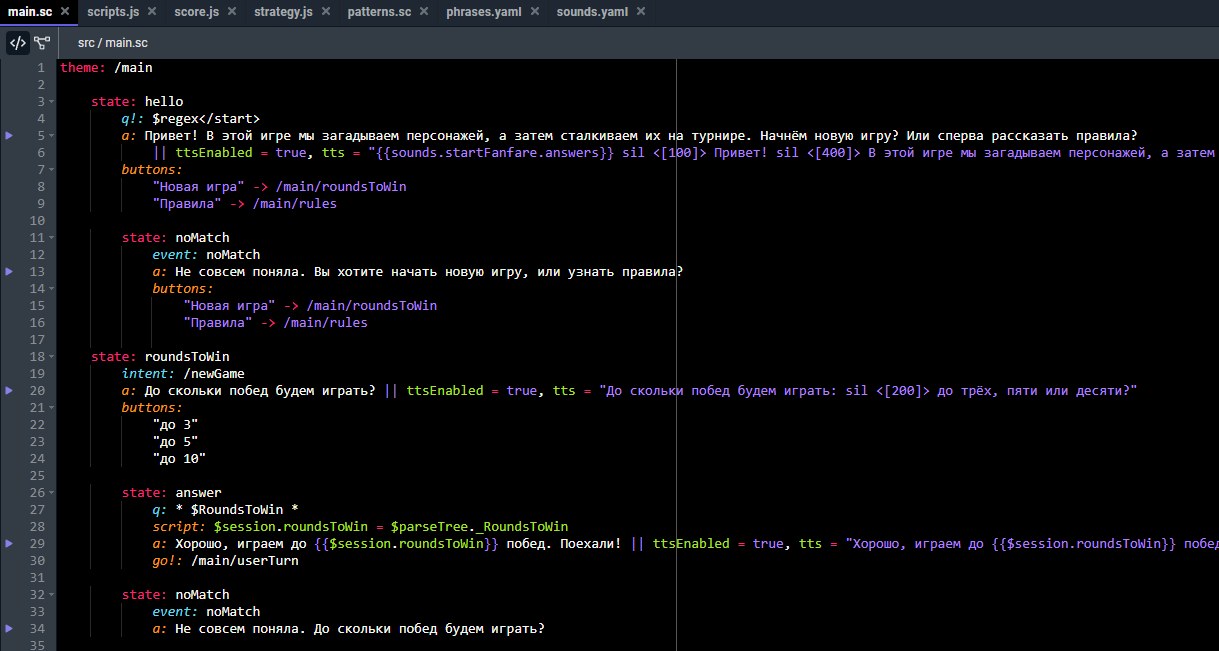Viewport: 1219px width, 651px height.
Task: Place cursor on "state: hello" text
Action: coord(137,102)
